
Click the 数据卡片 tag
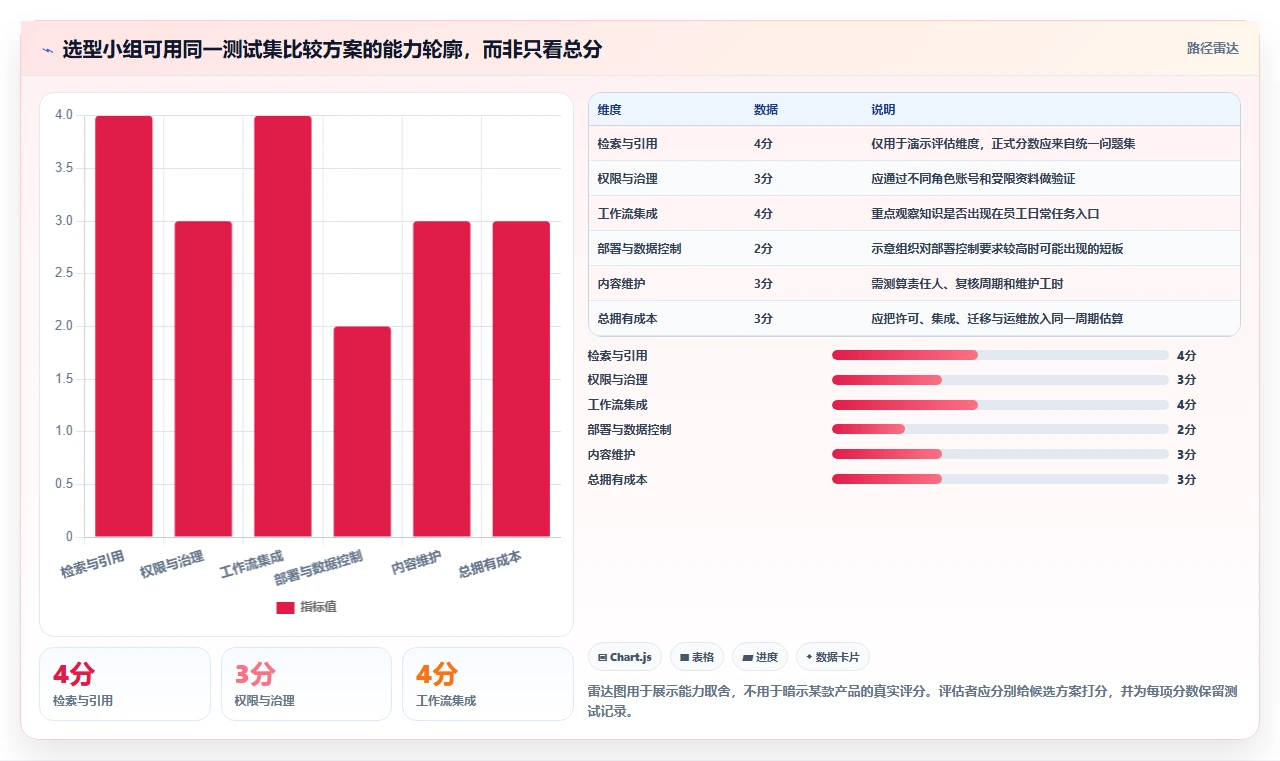(x=833, y=657)
